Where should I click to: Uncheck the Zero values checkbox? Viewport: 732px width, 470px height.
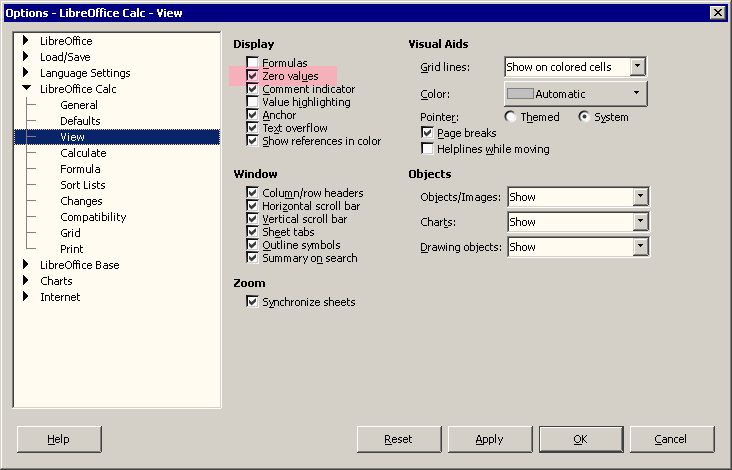click(253, 76)
